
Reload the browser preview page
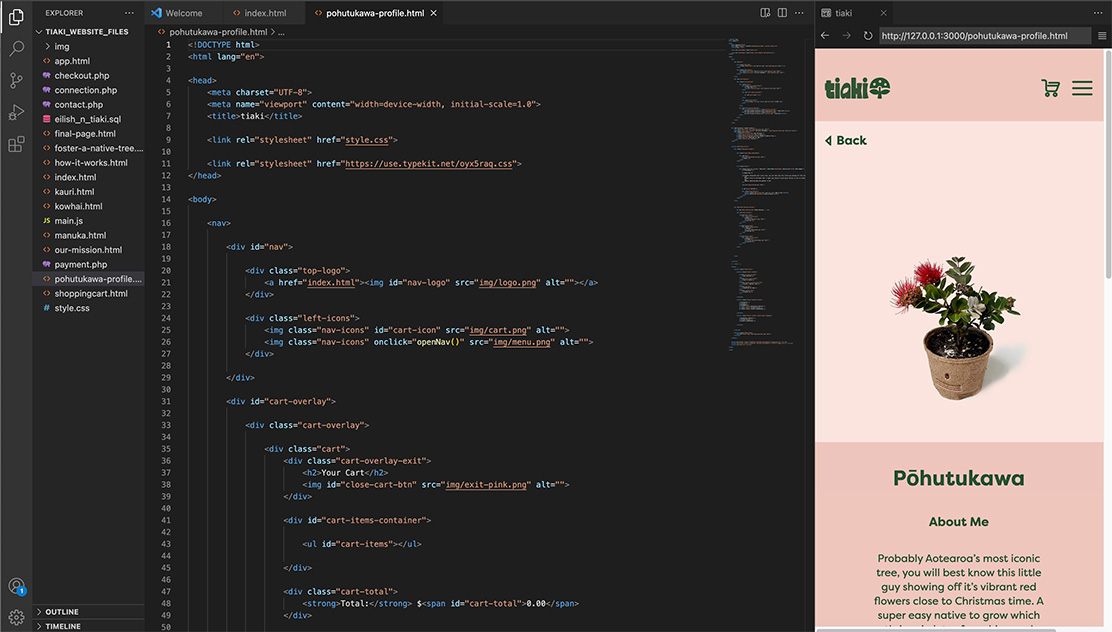tap(868, 36)
